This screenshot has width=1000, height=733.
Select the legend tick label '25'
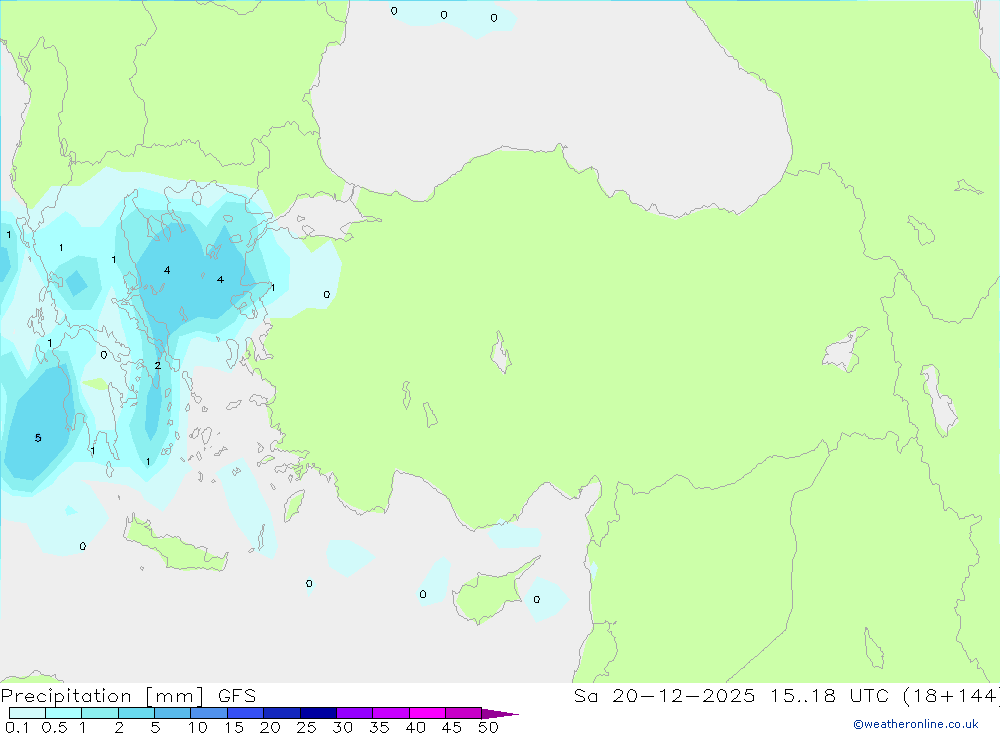pos(306,727)
